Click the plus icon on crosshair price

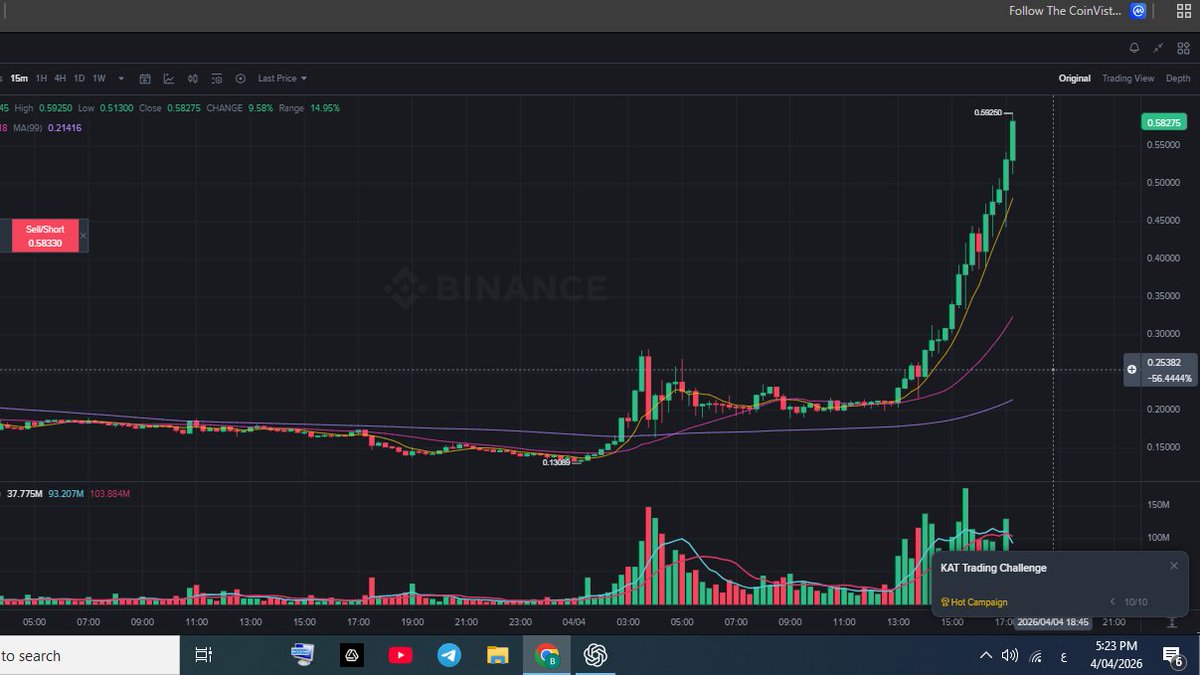(1132, 369)
